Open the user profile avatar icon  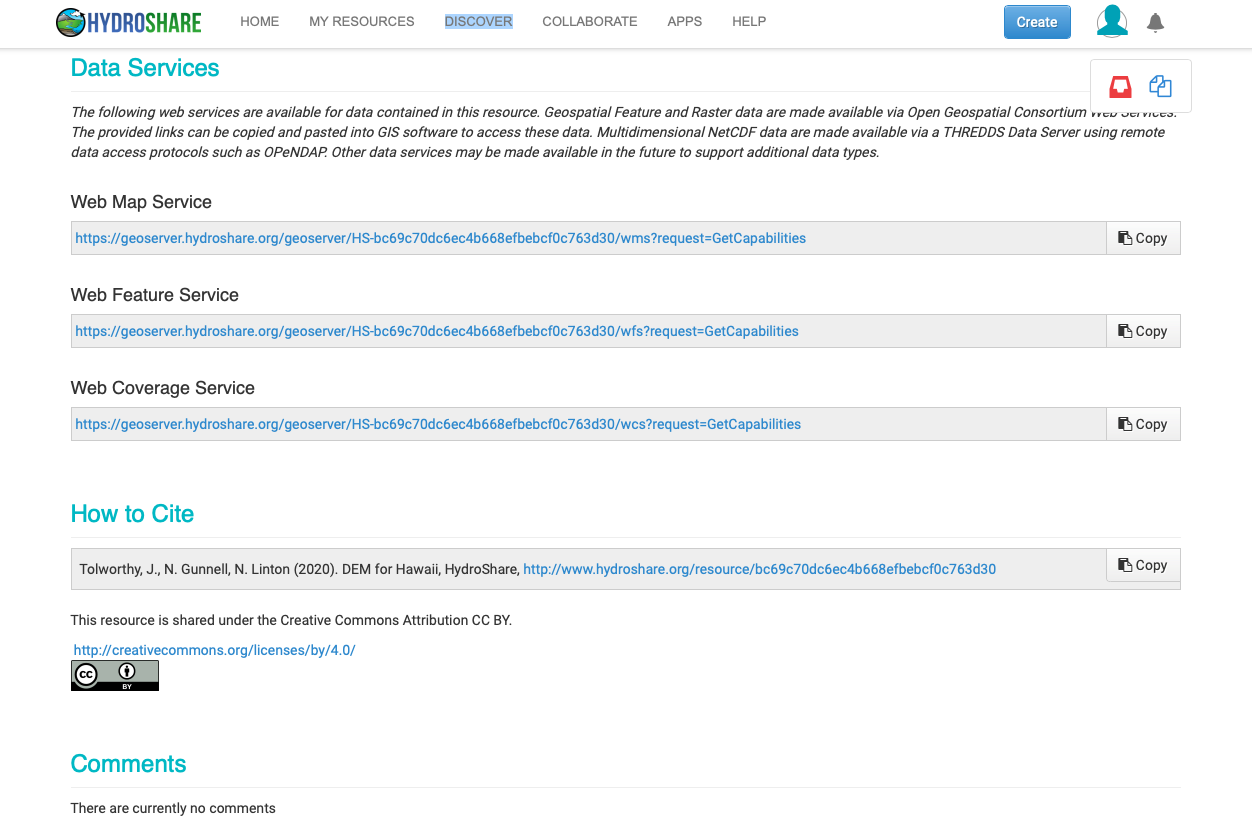coord(1112,21)
